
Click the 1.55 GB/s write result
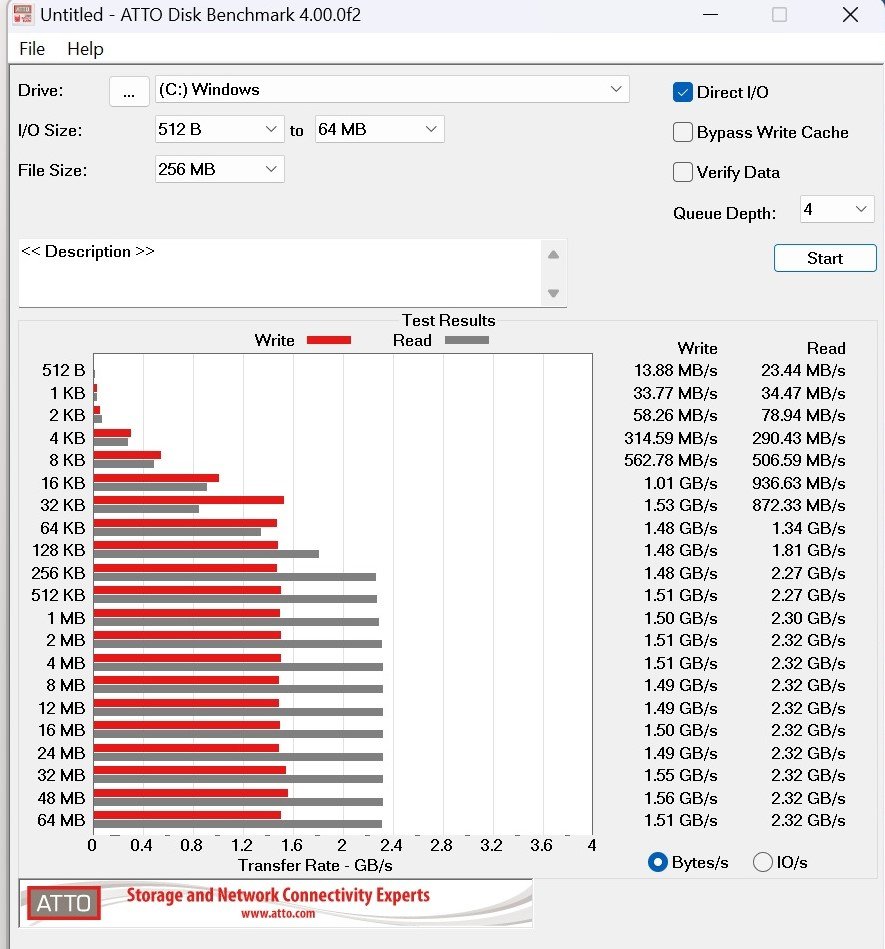click(681, 775)
